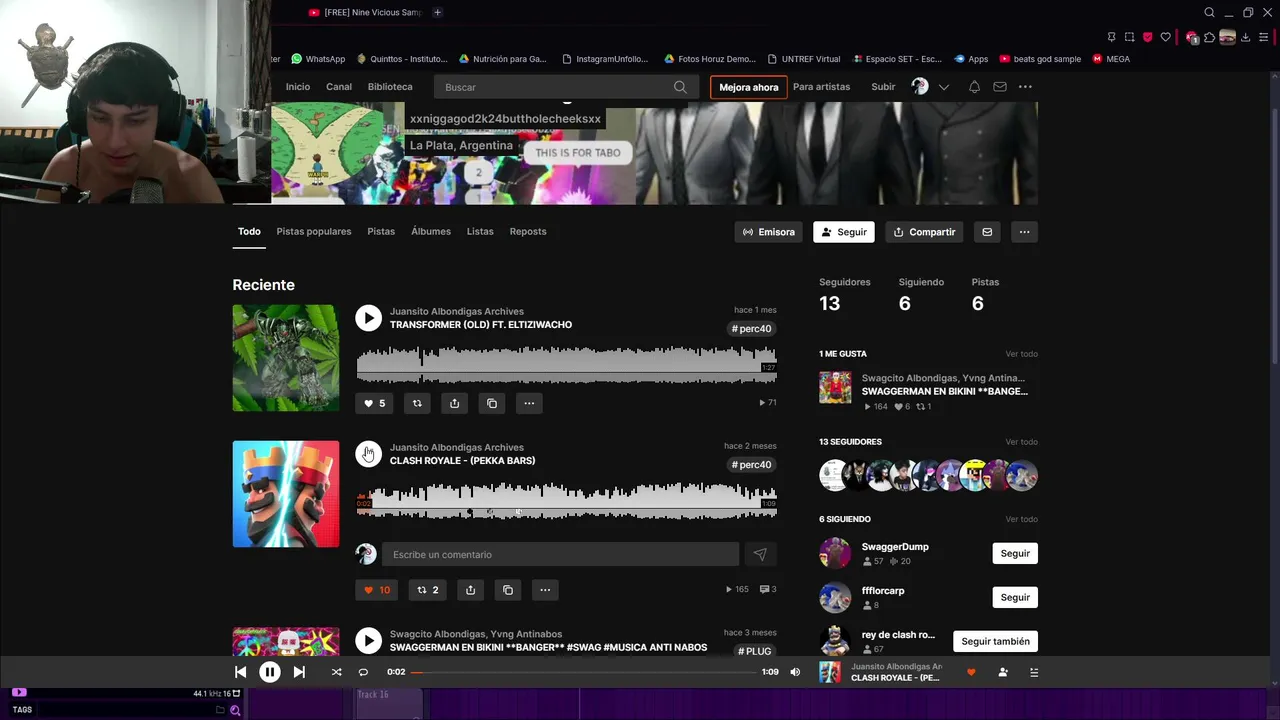Follow SwaggerDump

pyautogui.click(x=1015, y=553)
